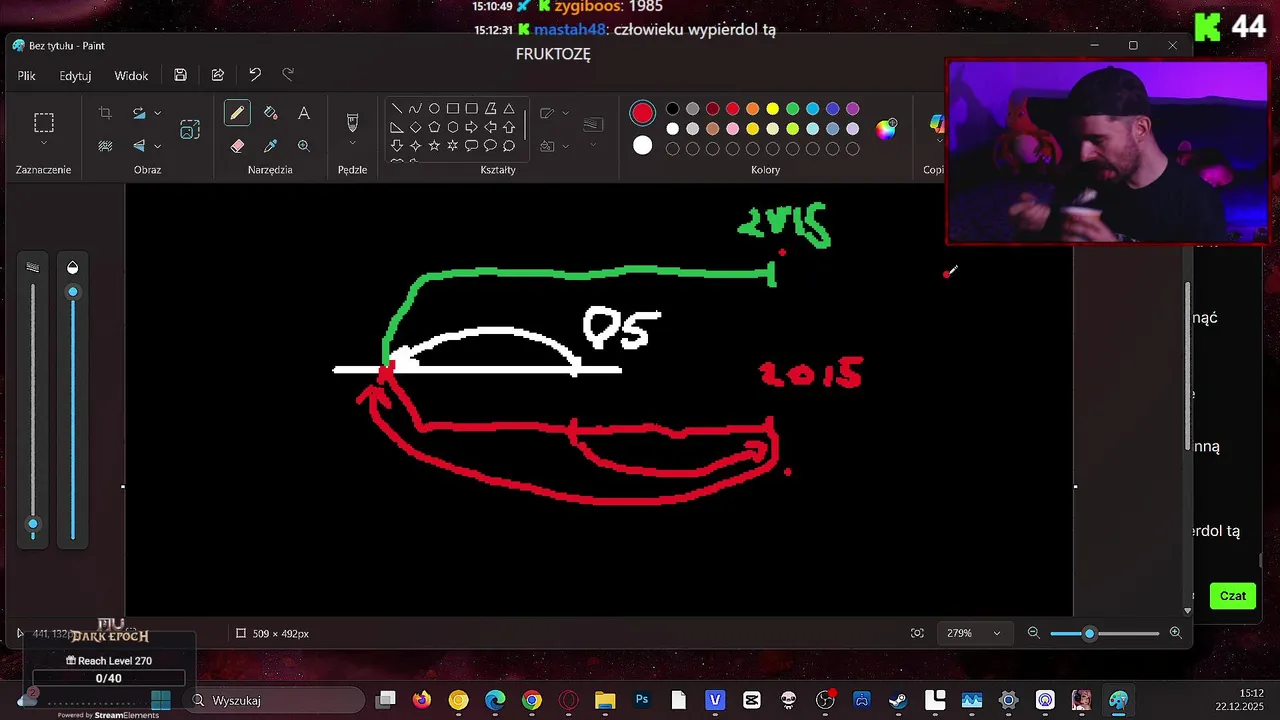Choose the purple color swatch
Screen dimensions: 1280x720
pos(853,109)
